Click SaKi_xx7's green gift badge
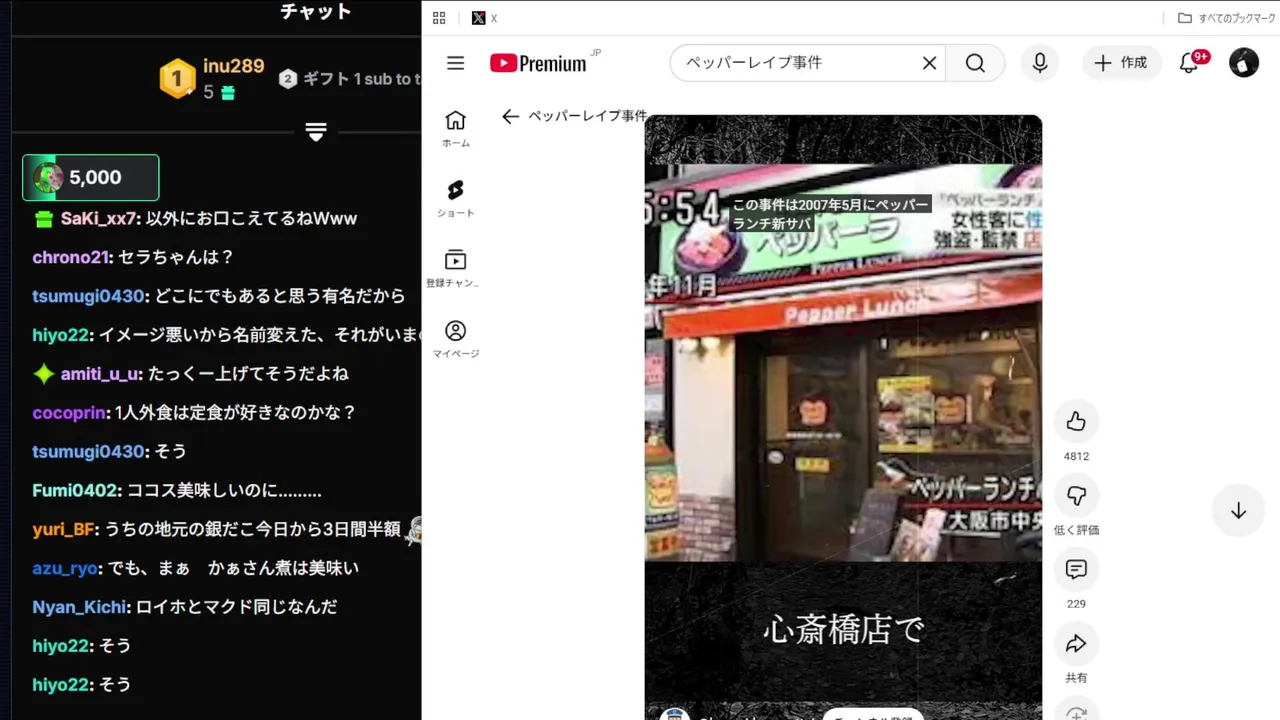 (44, 219)
